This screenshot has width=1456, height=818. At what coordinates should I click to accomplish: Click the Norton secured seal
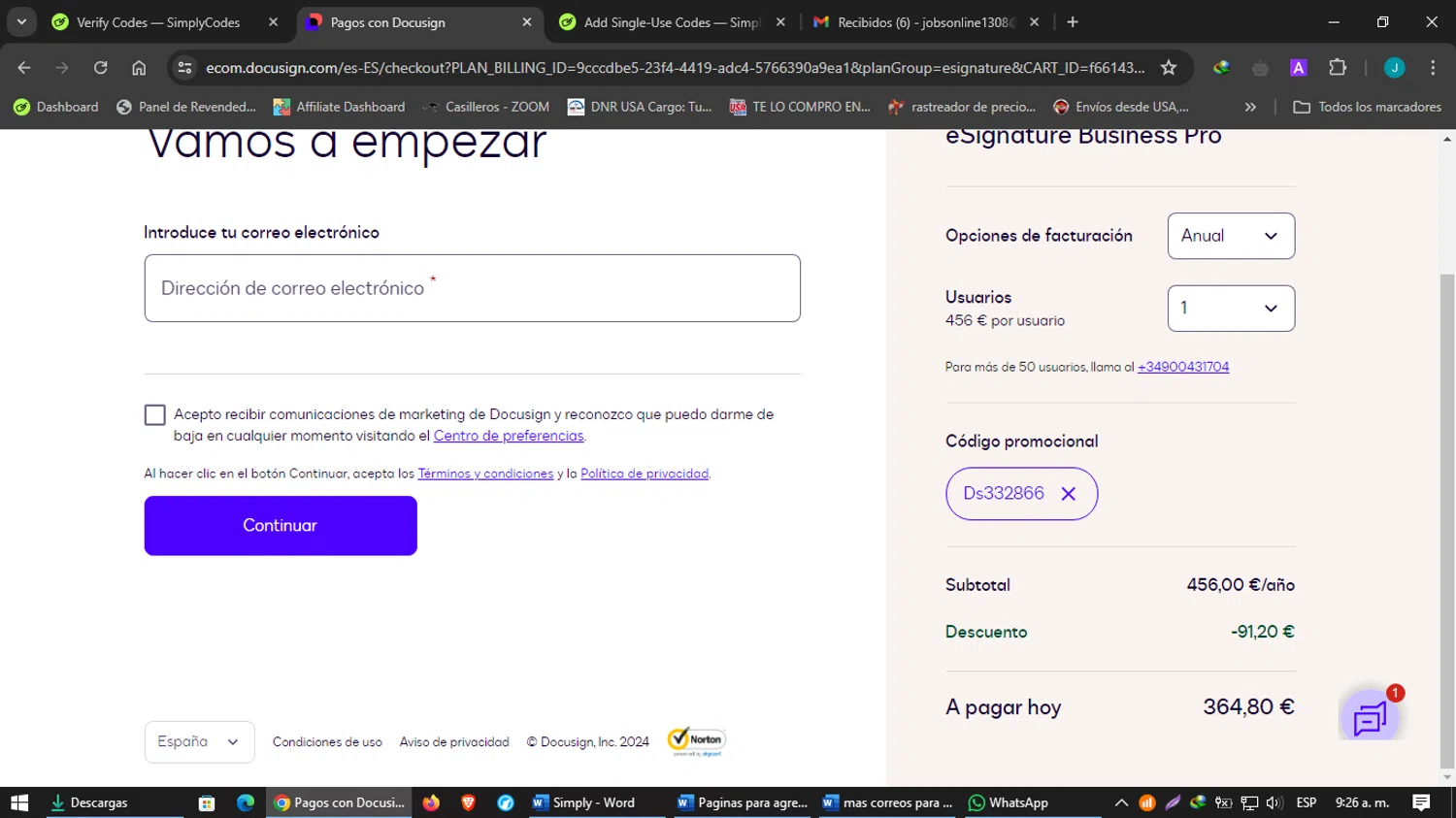click(697, 741)
